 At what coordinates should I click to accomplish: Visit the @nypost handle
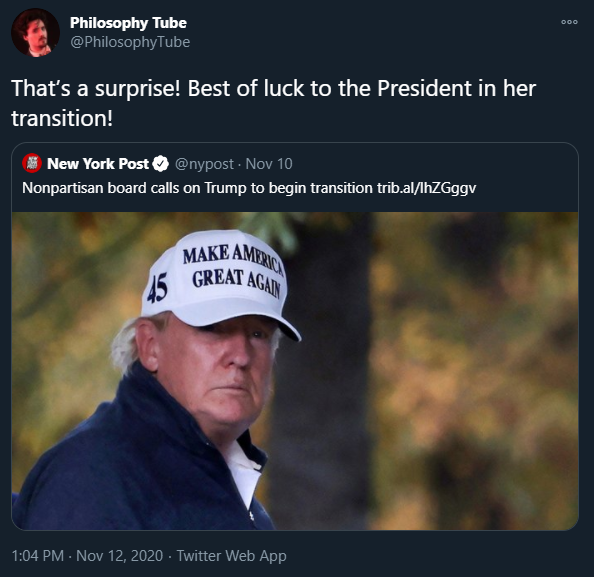tap(204, 164)
